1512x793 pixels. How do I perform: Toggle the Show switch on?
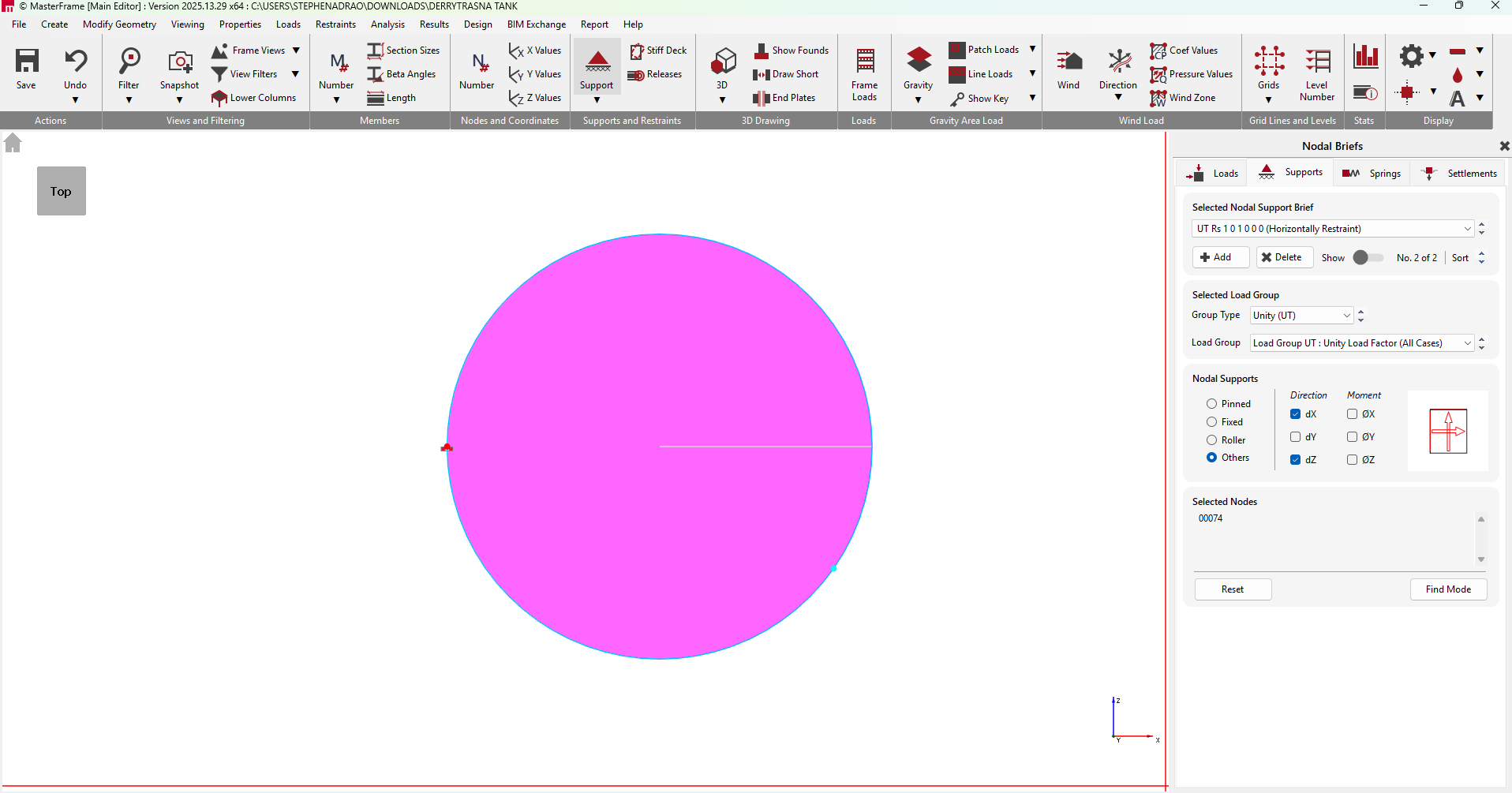click(1368, 258)
